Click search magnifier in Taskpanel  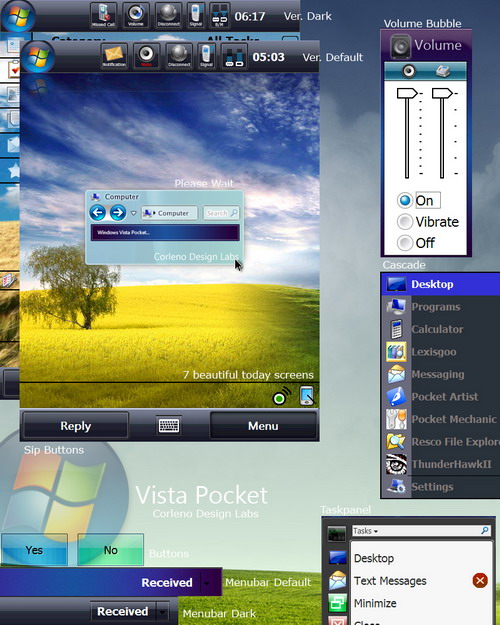[x=485, y=531]
